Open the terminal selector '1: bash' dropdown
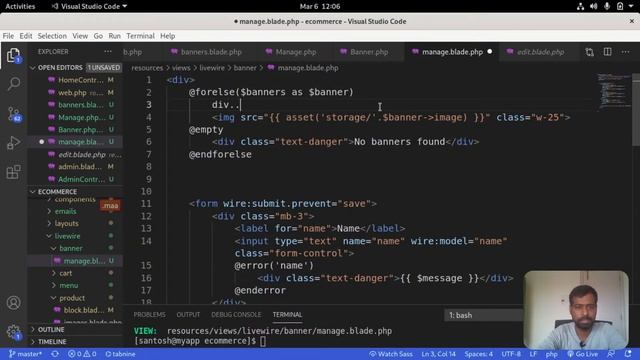 tap(484, 315)
